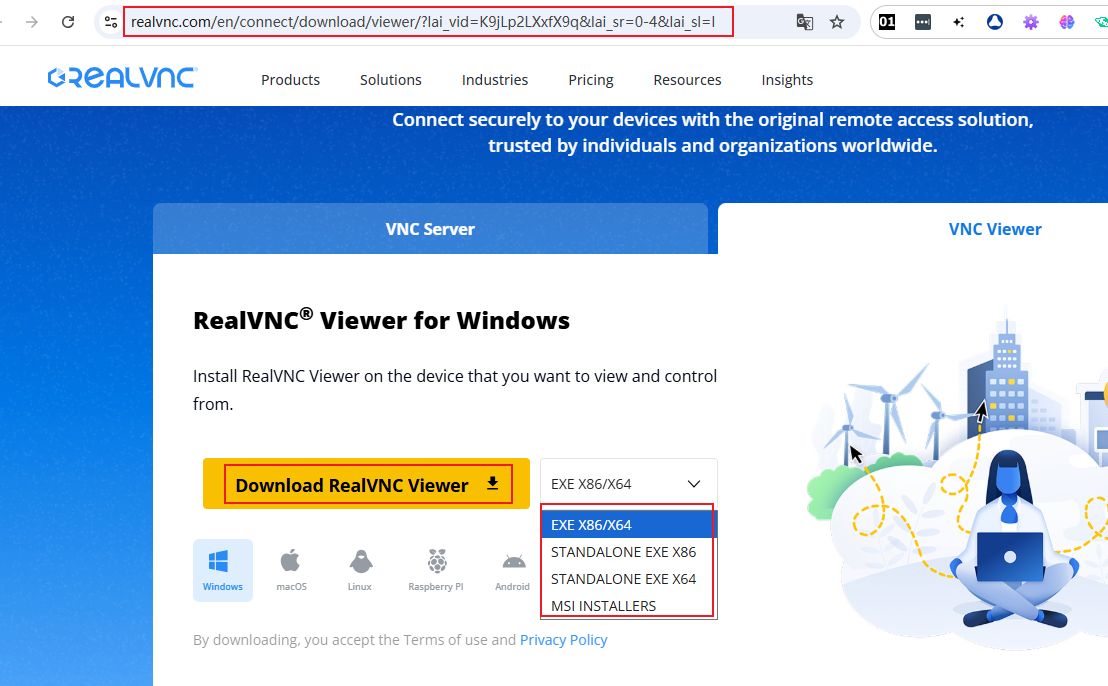Open the blue circle extension icon
Image resolution: width=1108 pixels, height=686 pixels.
click(995, 22)
